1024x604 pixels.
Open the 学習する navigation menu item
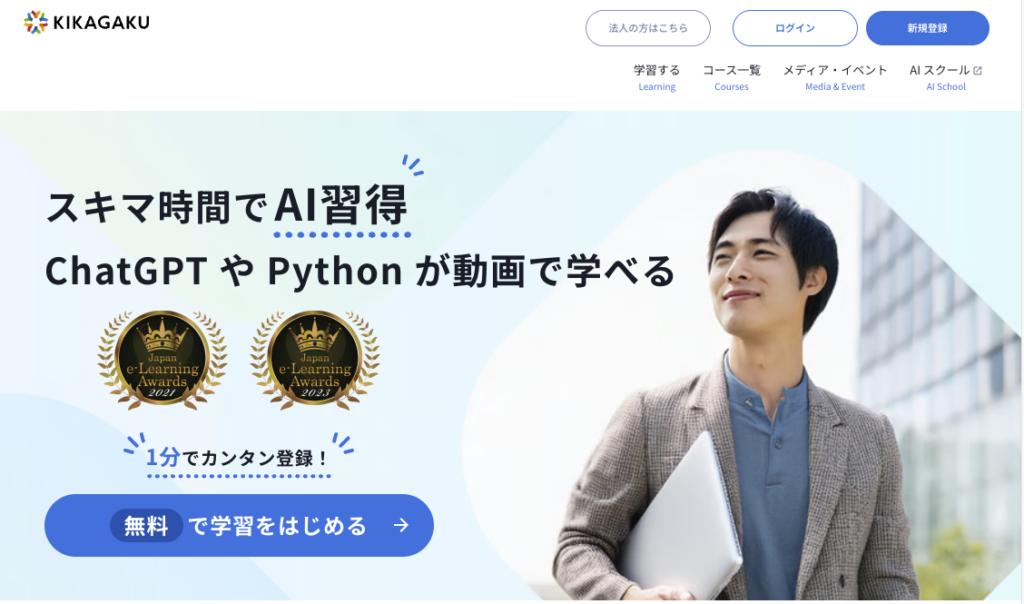click(x=656, y=71)
